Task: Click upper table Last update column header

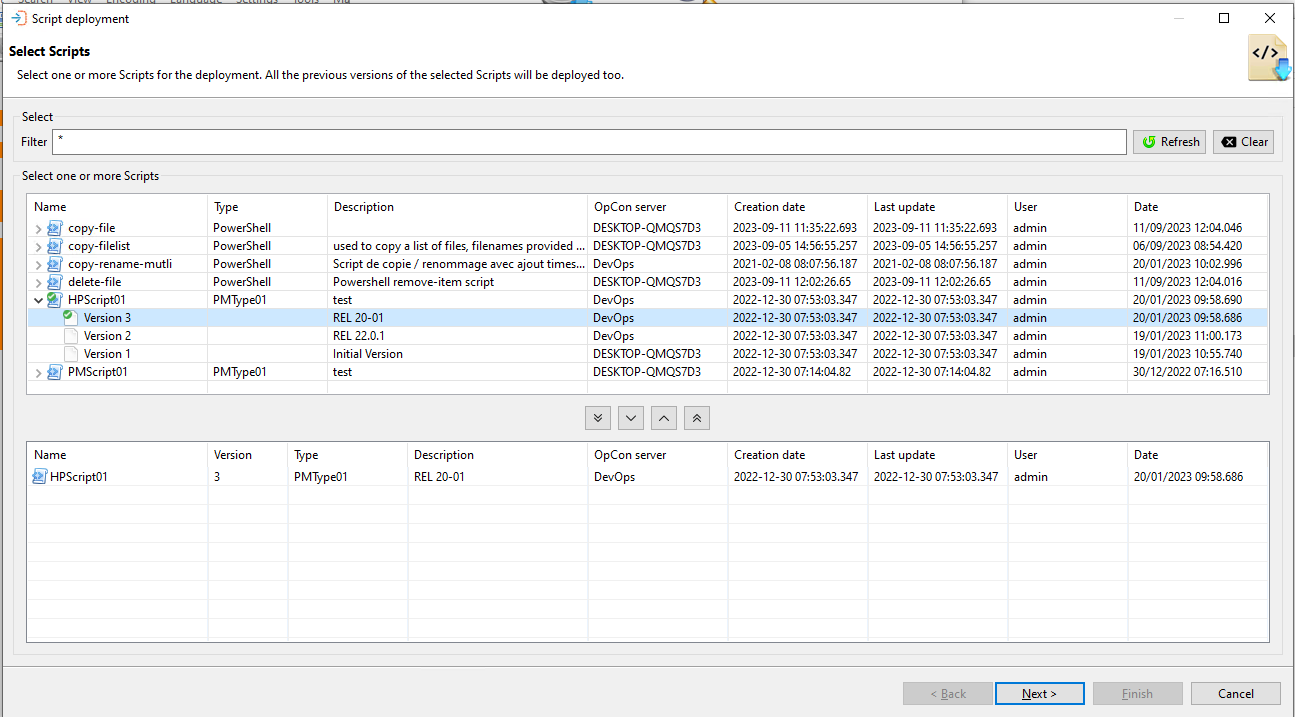Action: [937, 207]
